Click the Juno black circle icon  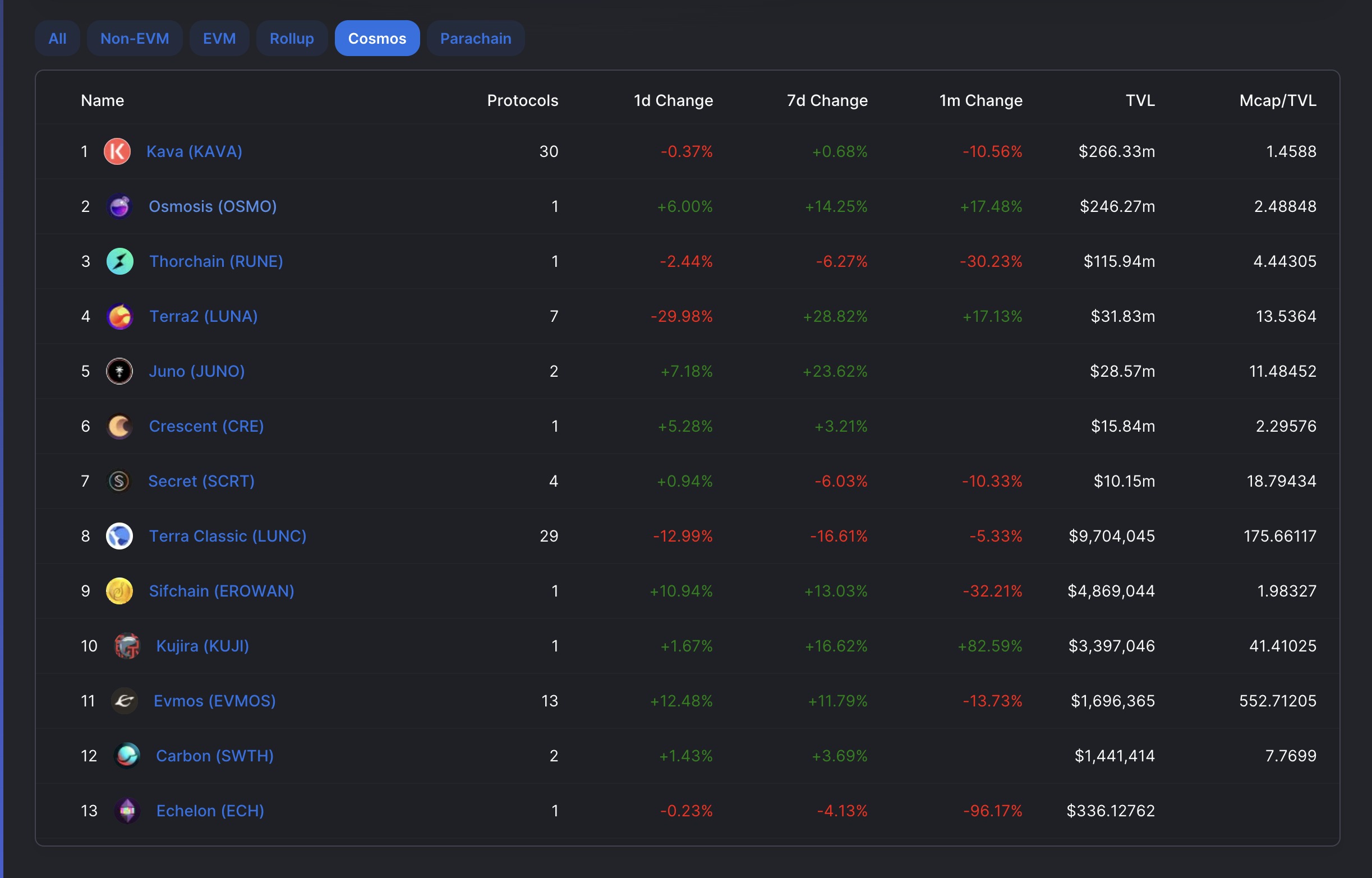[x=119, y=371]
